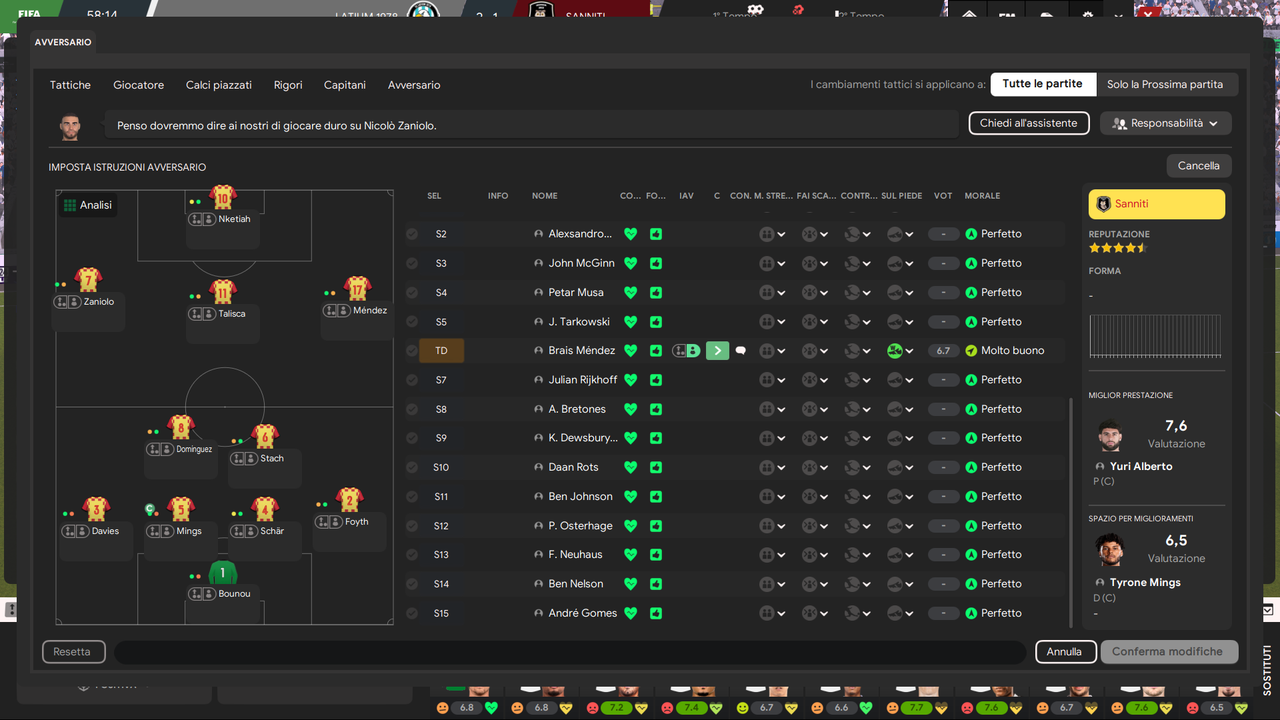Viewport: 1280px width, 720px height.
Task: Select Méndez's number 17 shirt on pitch
Action: pyautogui.click(x=358, y=288)
